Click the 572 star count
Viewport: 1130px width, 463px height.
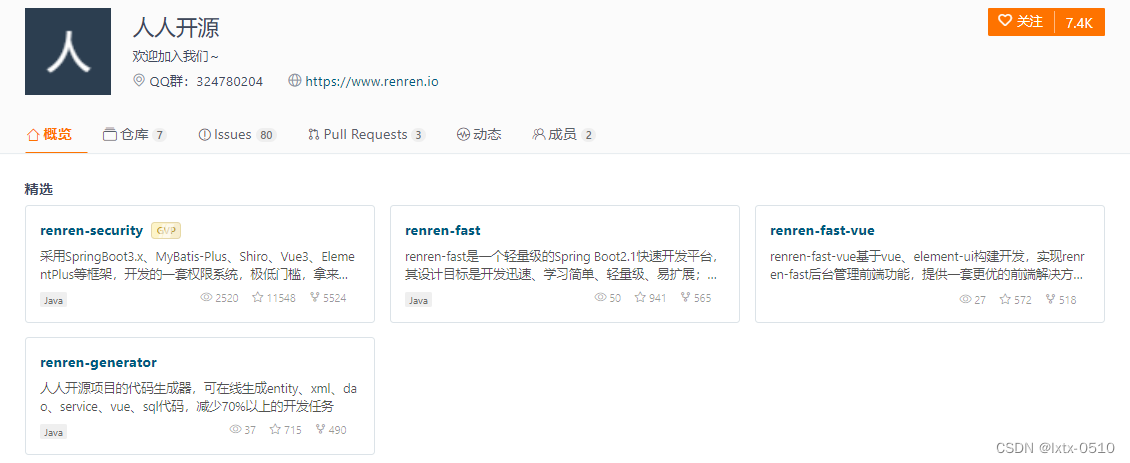click(x=1023, y=300)
